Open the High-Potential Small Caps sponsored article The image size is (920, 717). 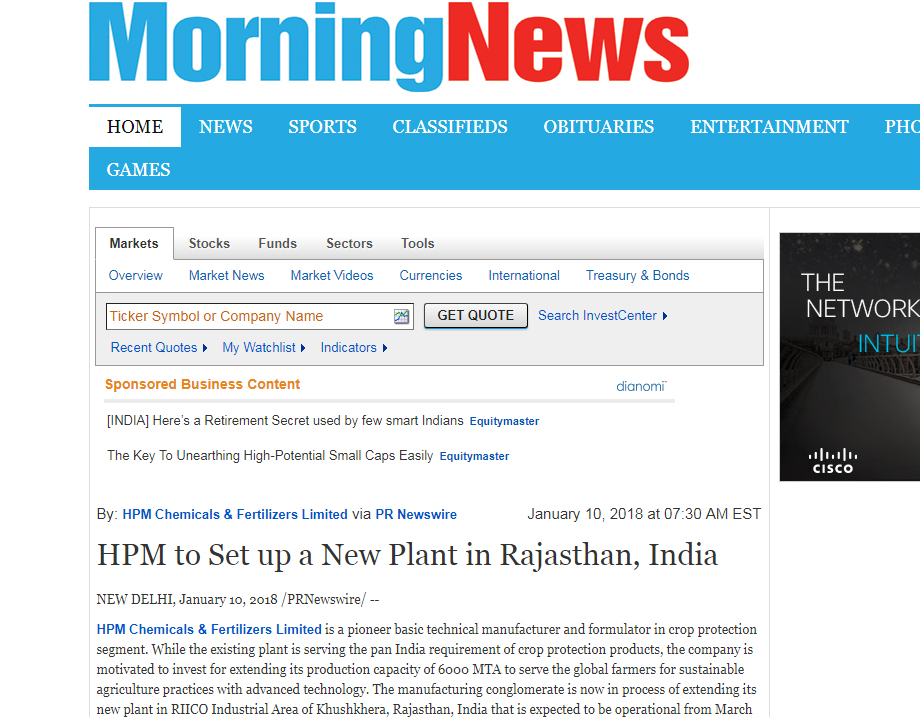point(270,456)
